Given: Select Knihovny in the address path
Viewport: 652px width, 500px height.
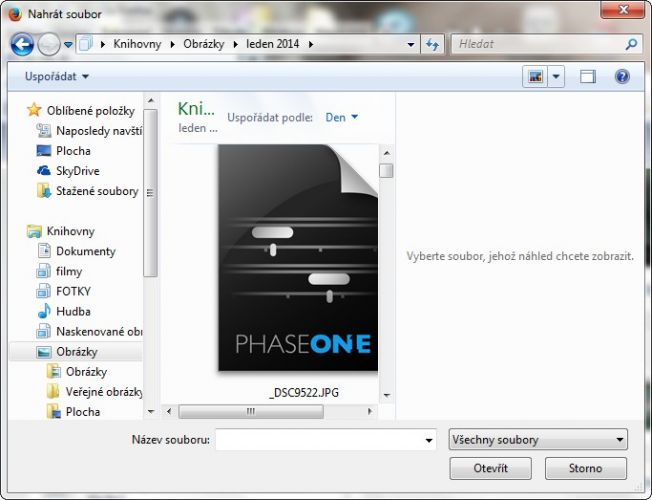Looking at the screenshot, I should point(137,44).
